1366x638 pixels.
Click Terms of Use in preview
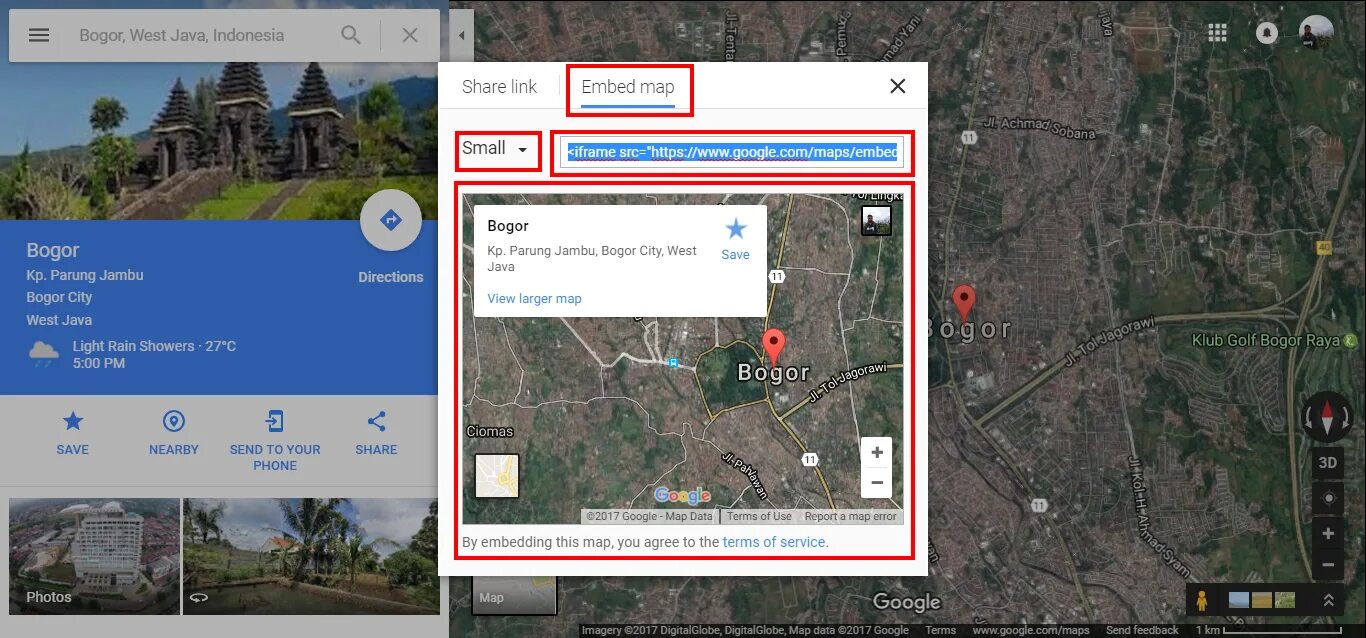coord(759,516)
